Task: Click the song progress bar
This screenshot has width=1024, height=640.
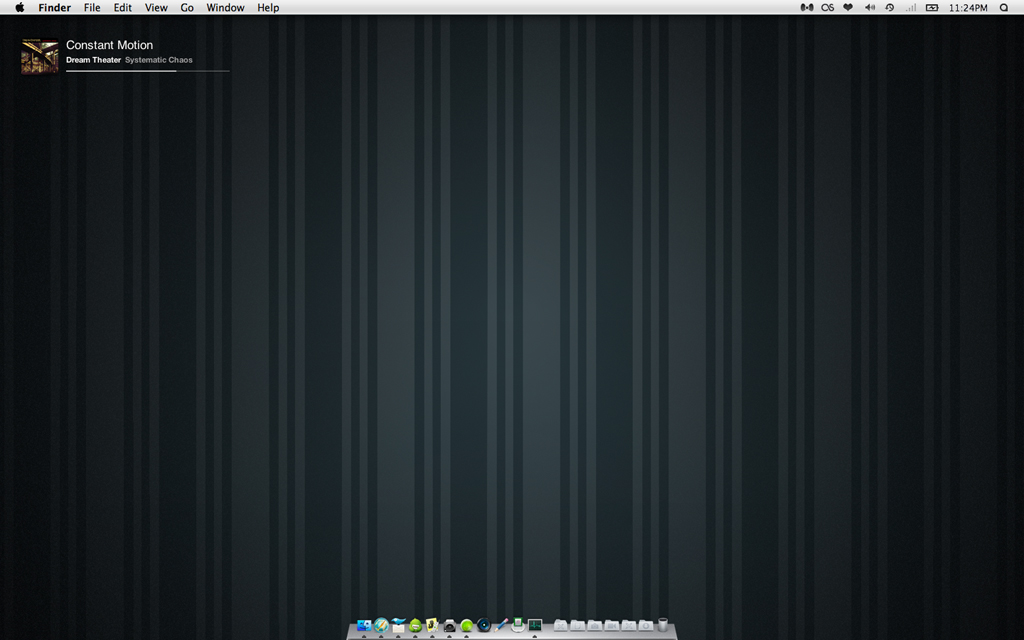Action: point(148,71)
